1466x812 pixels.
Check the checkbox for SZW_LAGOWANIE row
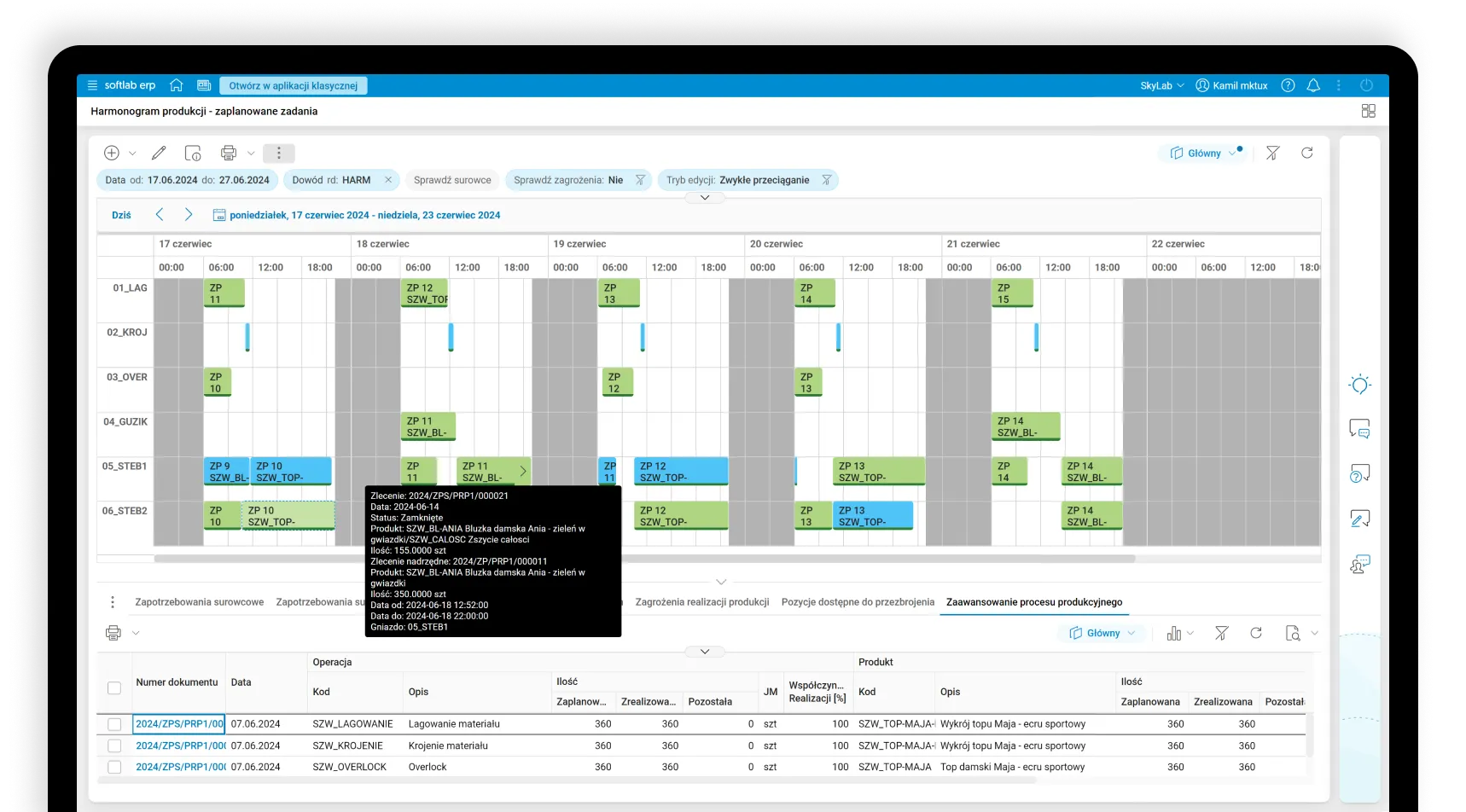[x=114, y=724]
